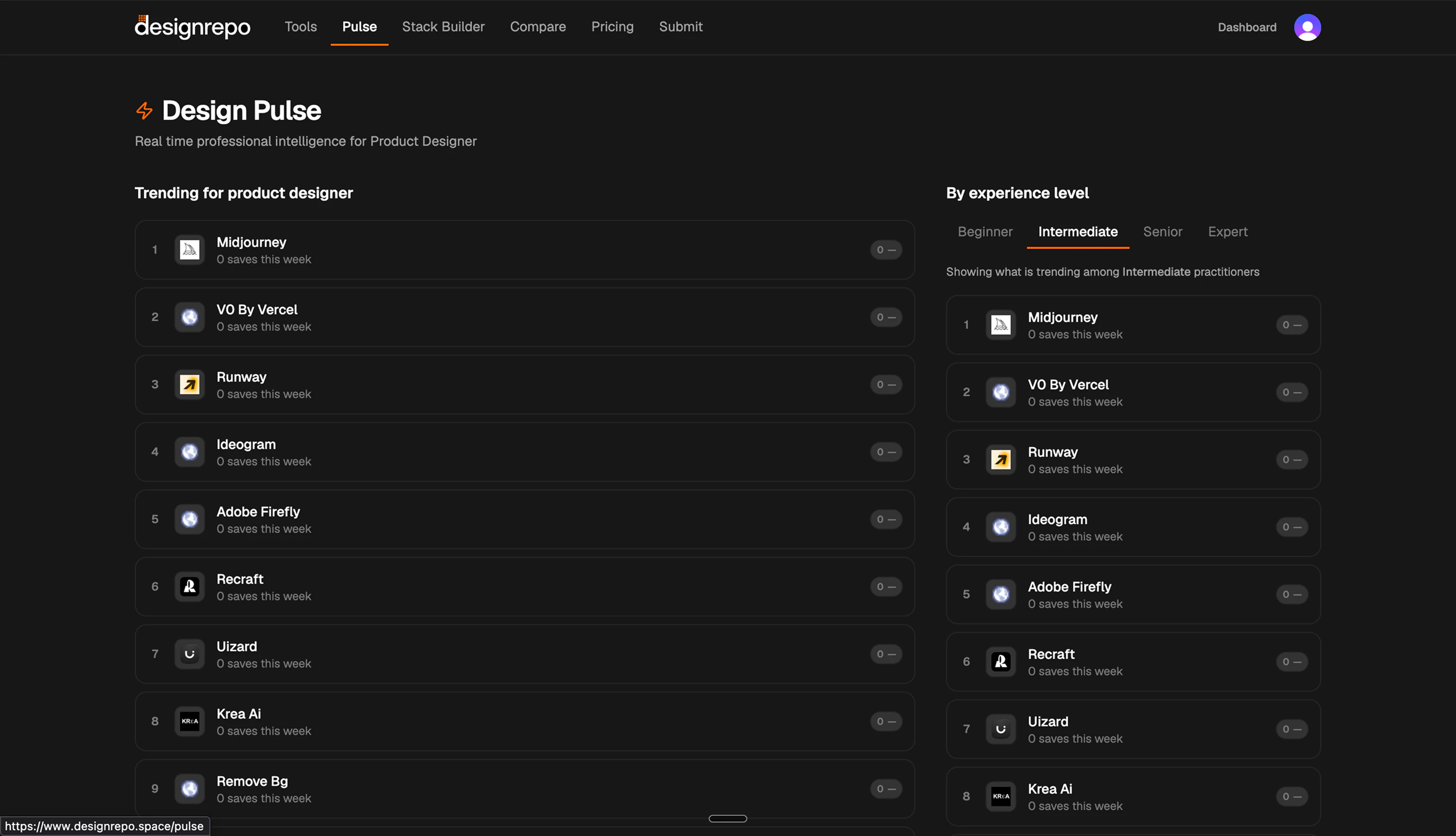
Task: Click Midjourney icon in Trending list
Action: pos(190,250)
